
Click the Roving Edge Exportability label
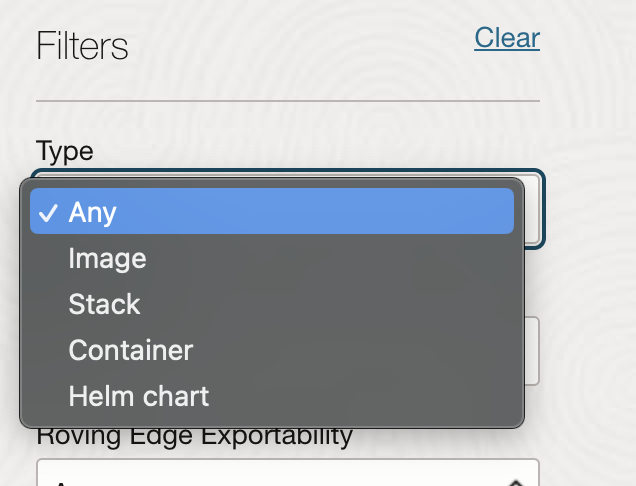[x=194, y=436]
